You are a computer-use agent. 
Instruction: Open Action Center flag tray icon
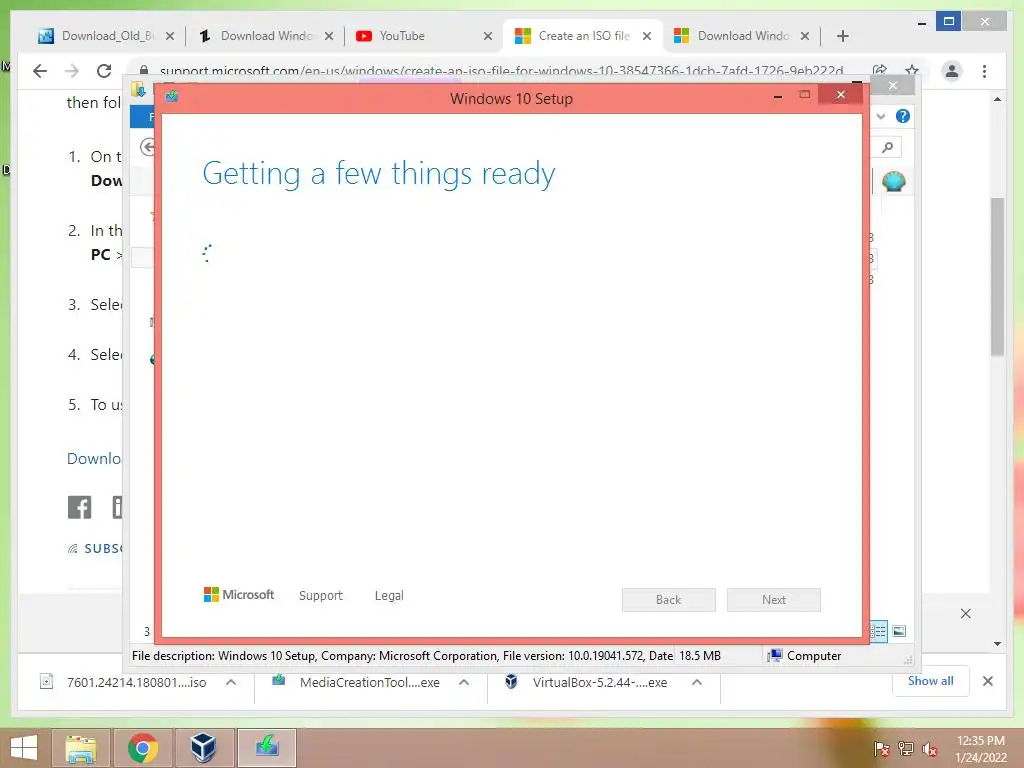[x=882, y=749]
